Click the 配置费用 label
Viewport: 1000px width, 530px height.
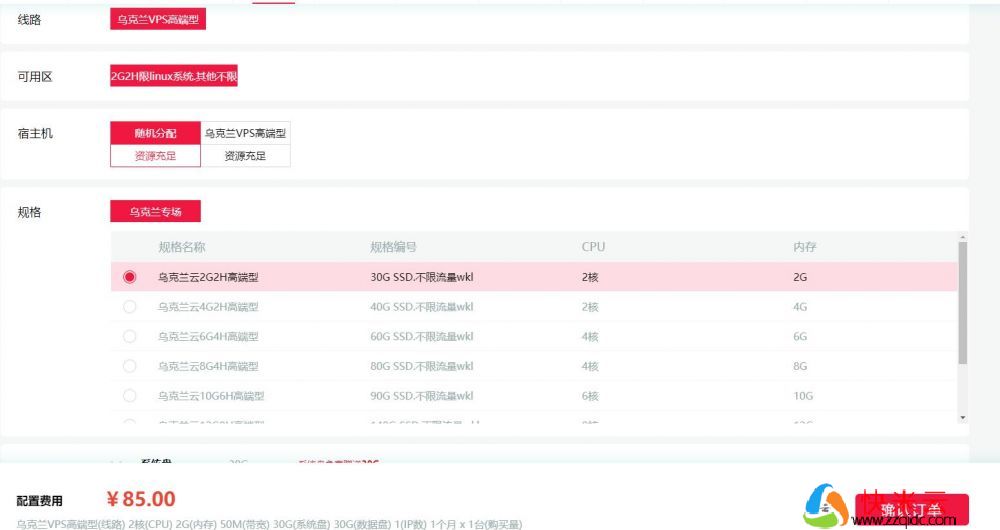40,501
